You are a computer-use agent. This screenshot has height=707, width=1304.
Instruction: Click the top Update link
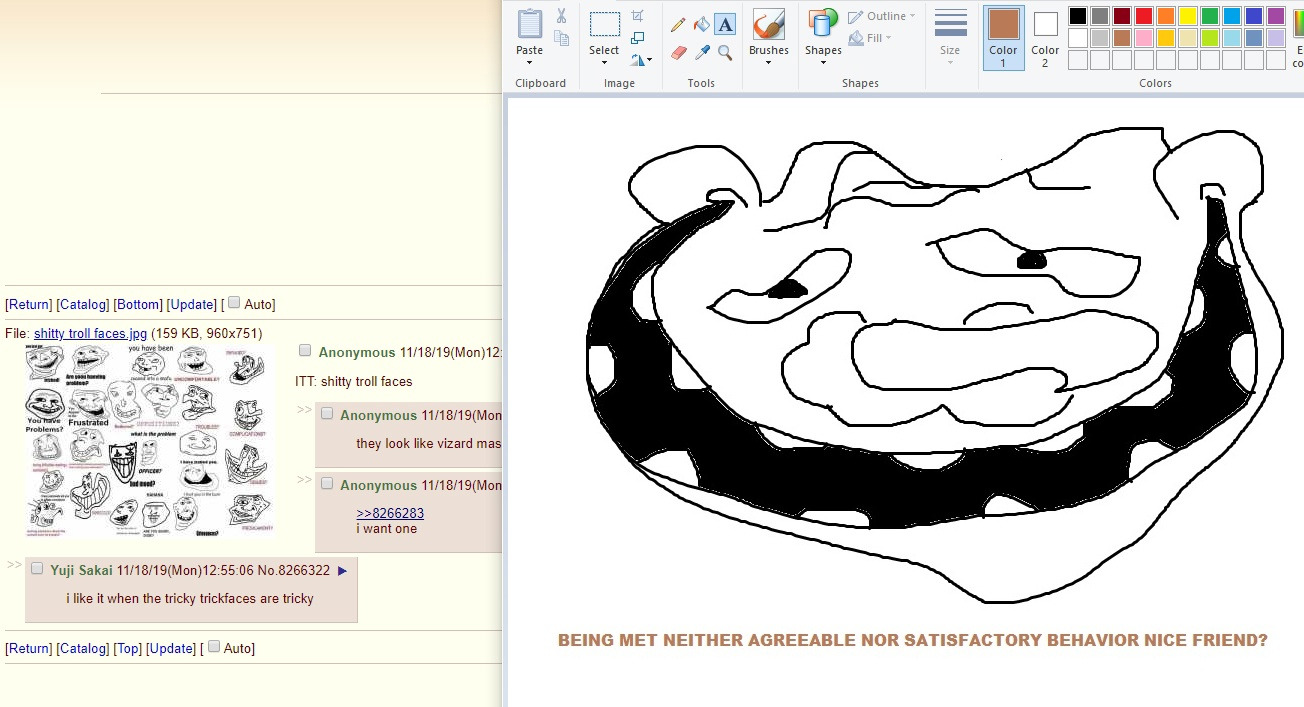pyautogui.click(x=192, y=304)
